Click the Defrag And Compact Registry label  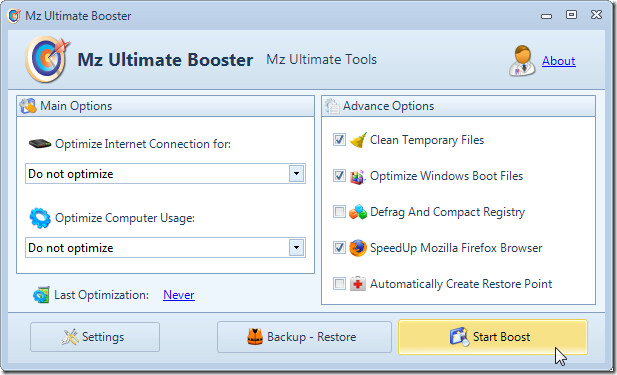point(447,212)
